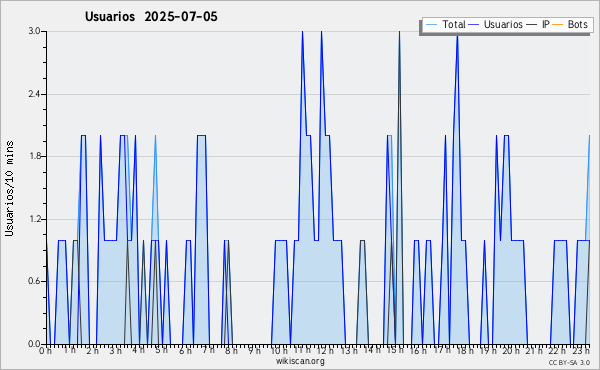This screenshot has height=370, width=600.
Task: Click the '8 h' x-axis label
Action: coord(232,350)
